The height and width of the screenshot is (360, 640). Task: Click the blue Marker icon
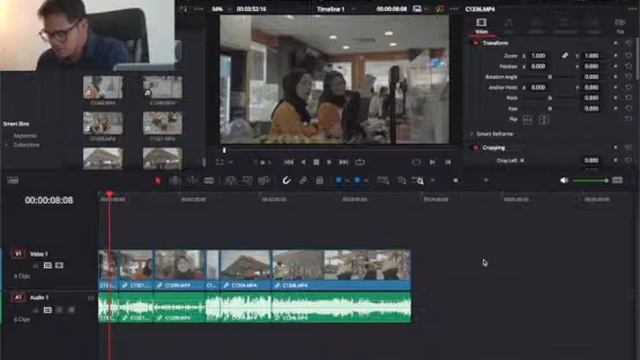(x=357, y=180)
